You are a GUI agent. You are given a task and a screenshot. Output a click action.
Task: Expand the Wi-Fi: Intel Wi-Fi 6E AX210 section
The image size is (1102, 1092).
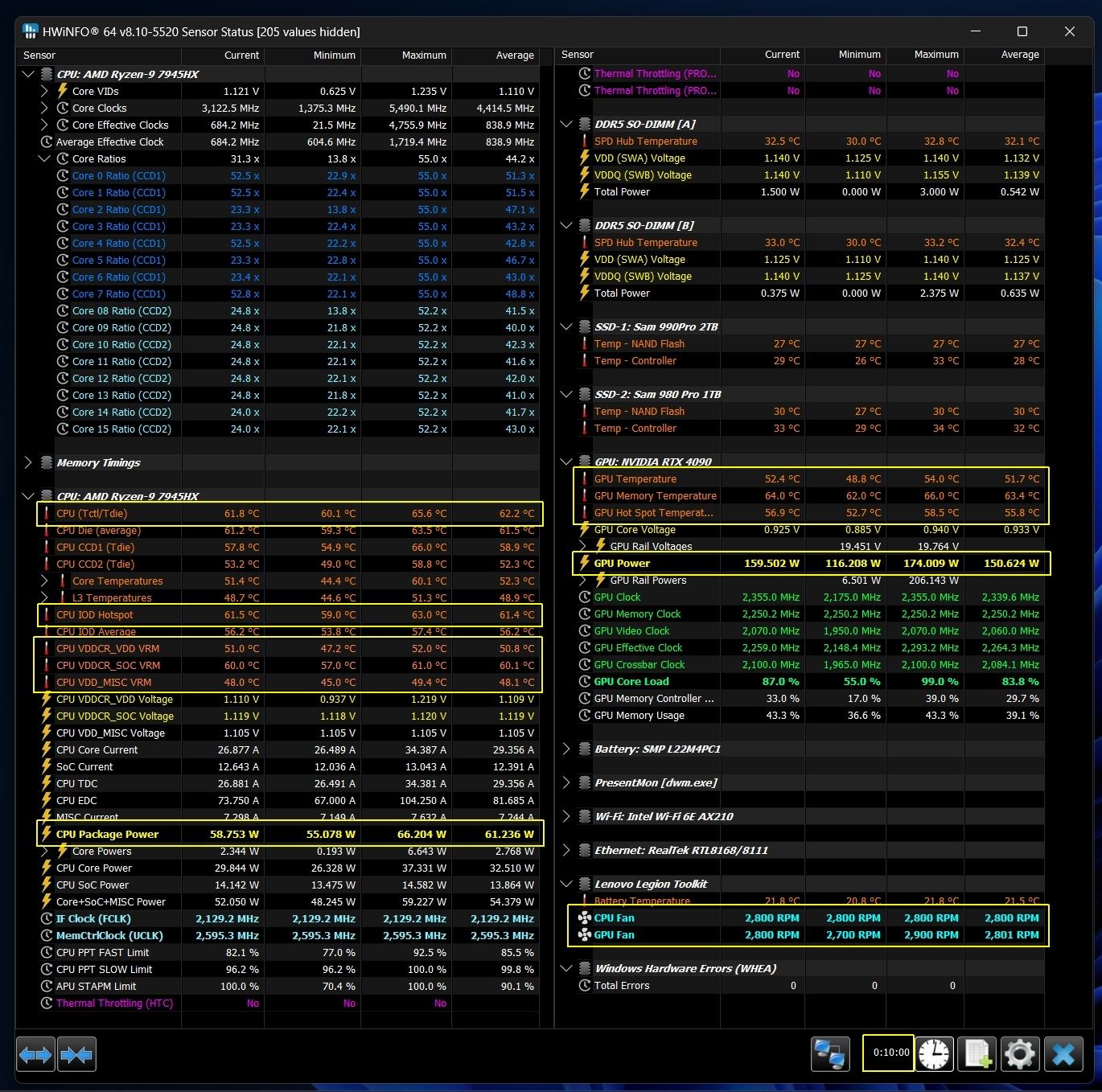566,816
